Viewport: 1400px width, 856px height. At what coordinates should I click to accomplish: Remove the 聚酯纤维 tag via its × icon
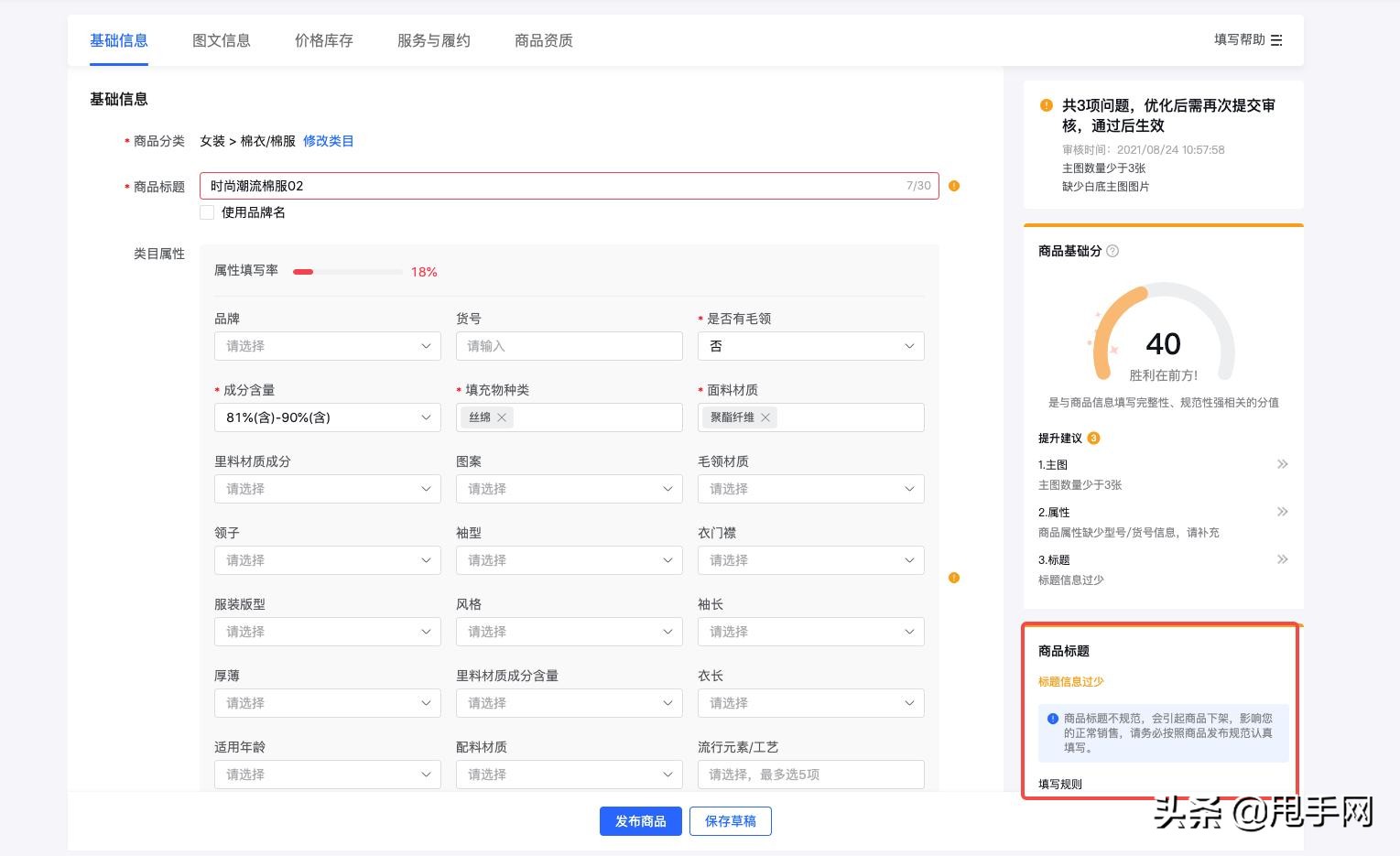[765, 417]
